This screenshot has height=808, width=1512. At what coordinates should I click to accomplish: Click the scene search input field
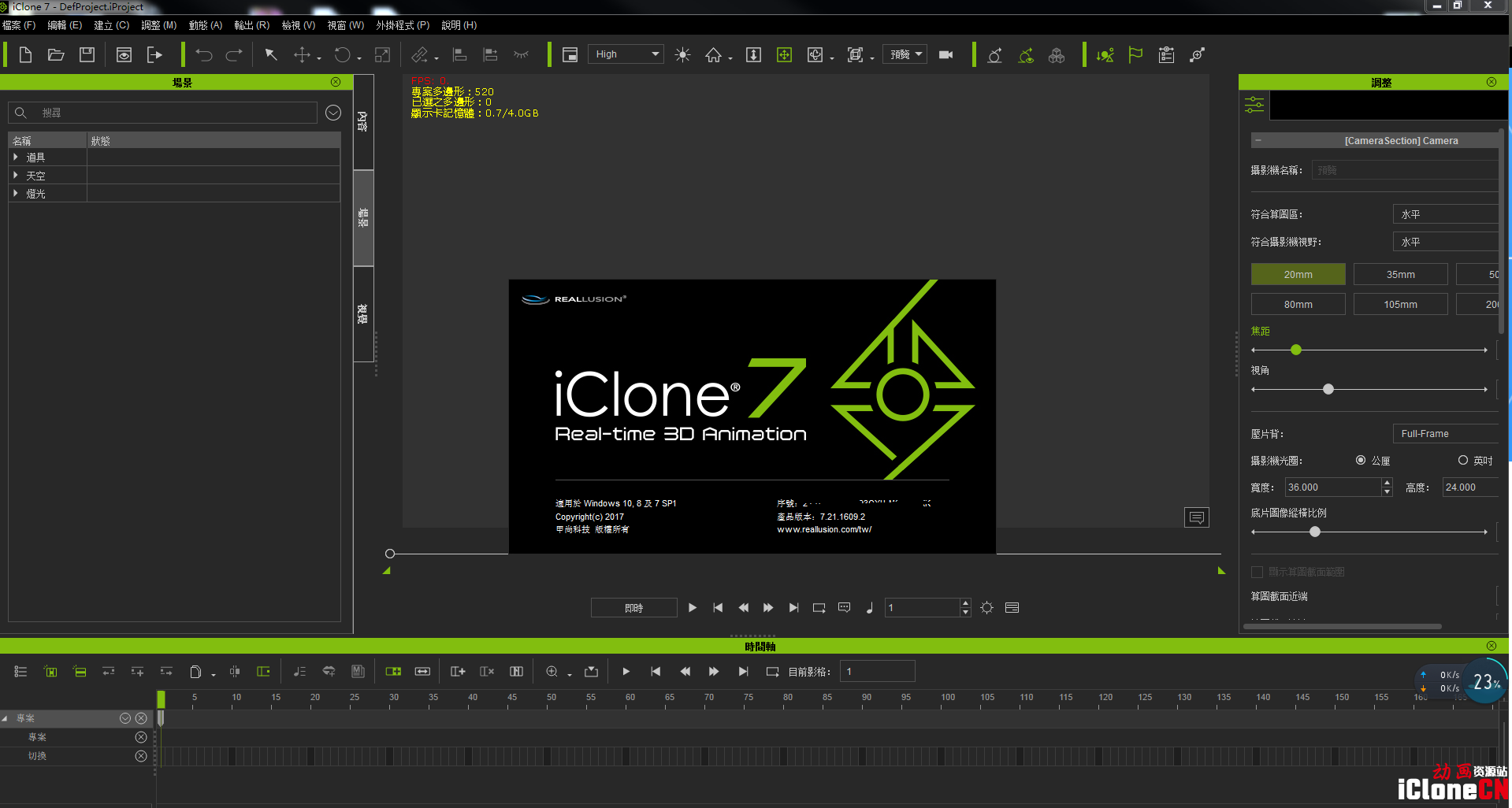pyautogui.click(x=163, y=113)
